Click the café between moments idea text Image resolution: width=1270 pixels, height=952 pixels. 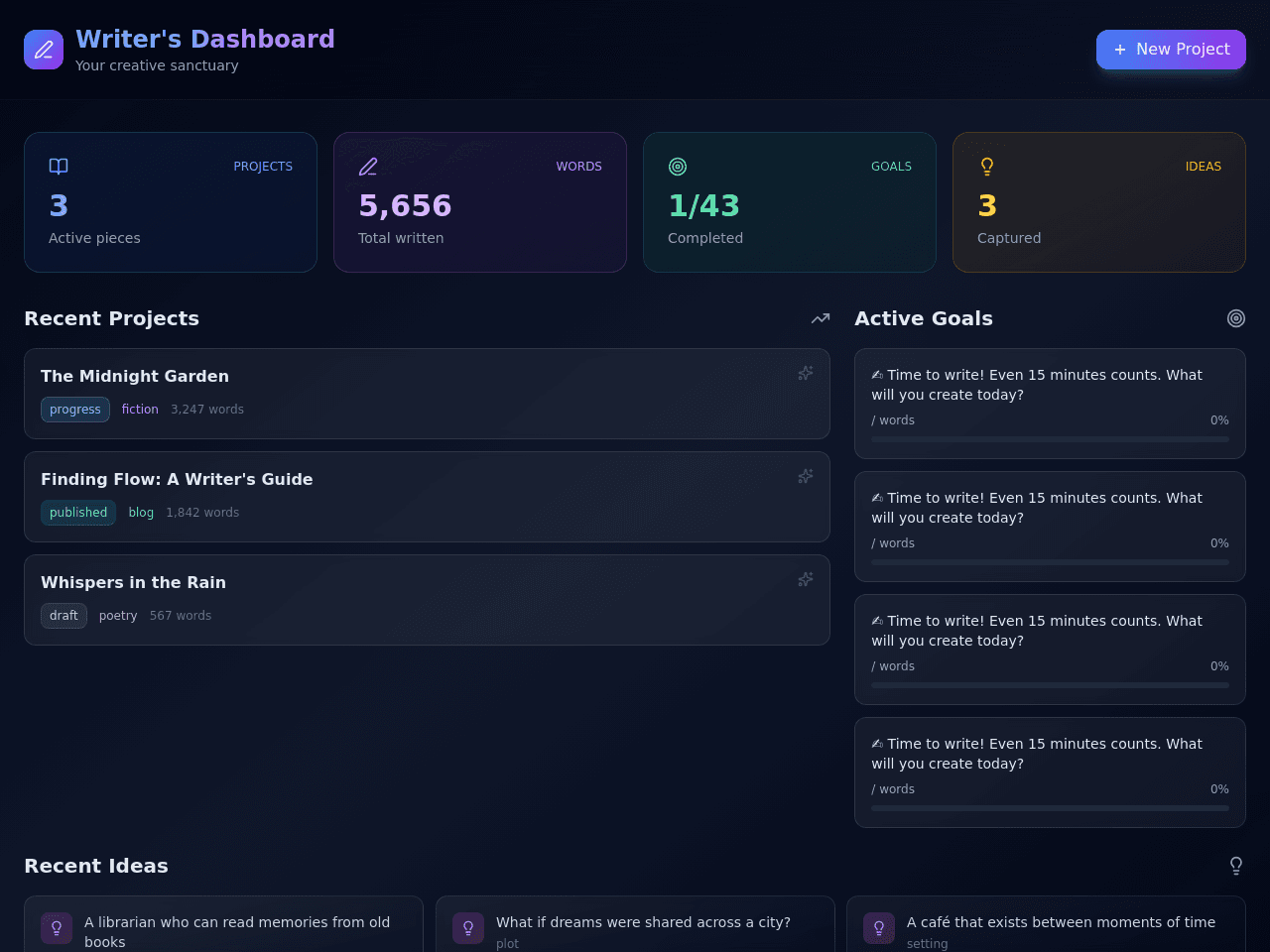click(1061, 922)
